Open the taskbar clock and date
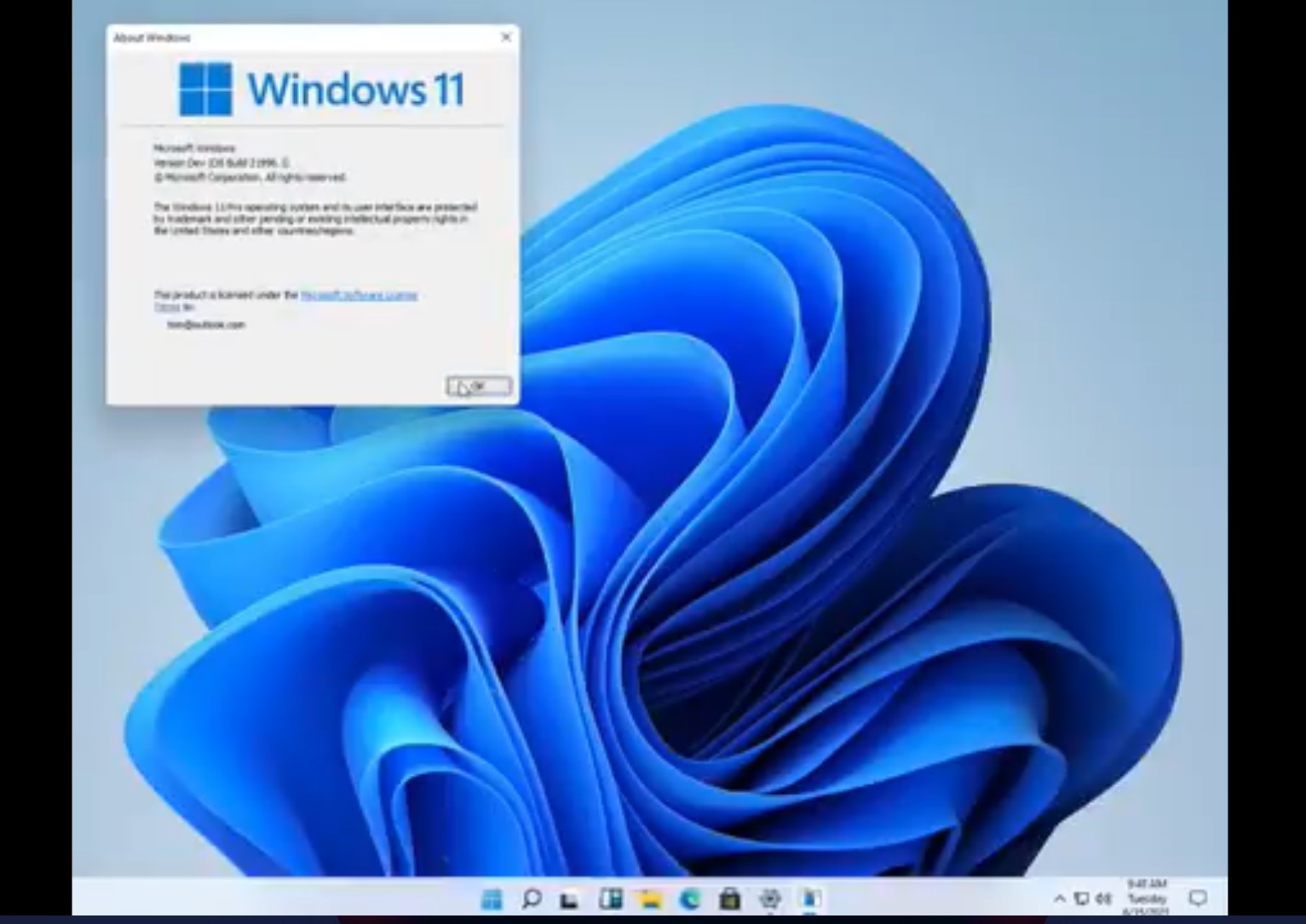 tap(1147, 898)
